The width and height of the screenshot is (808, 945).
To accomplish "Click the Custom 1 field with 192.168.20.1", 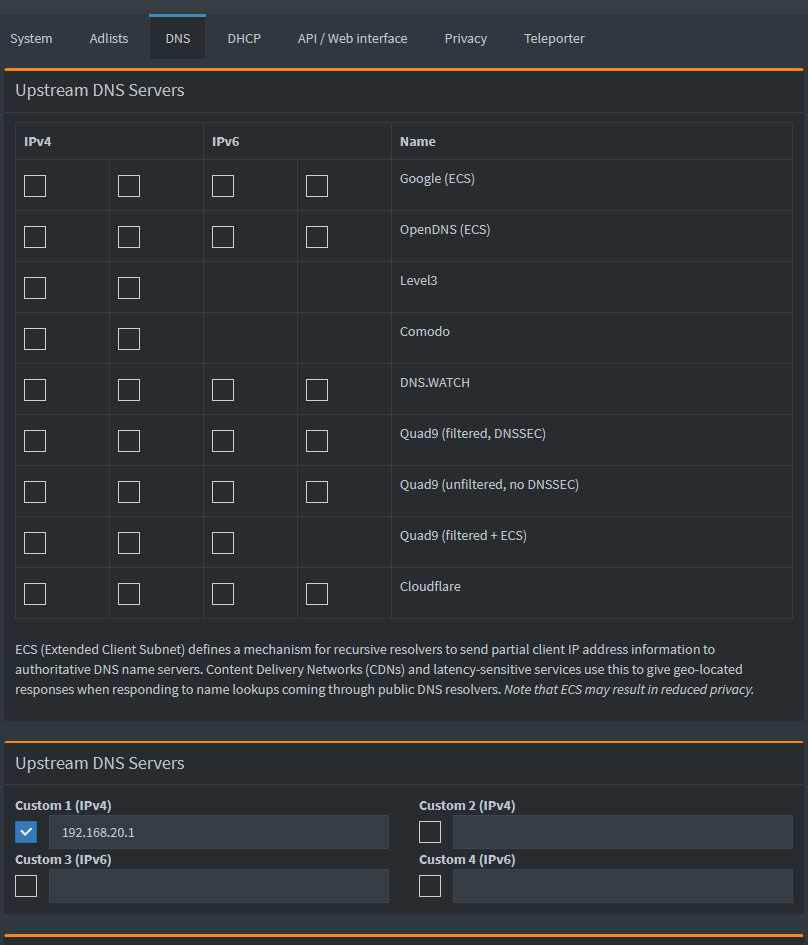I will 219,832.
